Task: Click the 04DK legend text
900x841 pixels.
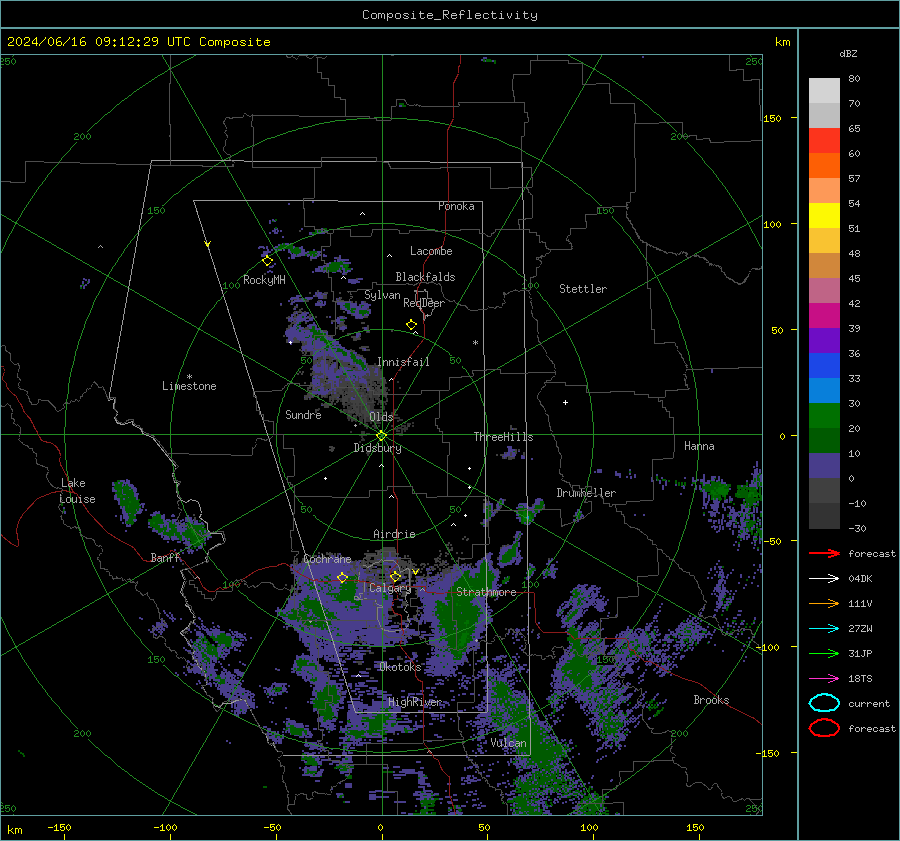Action: 860,579
